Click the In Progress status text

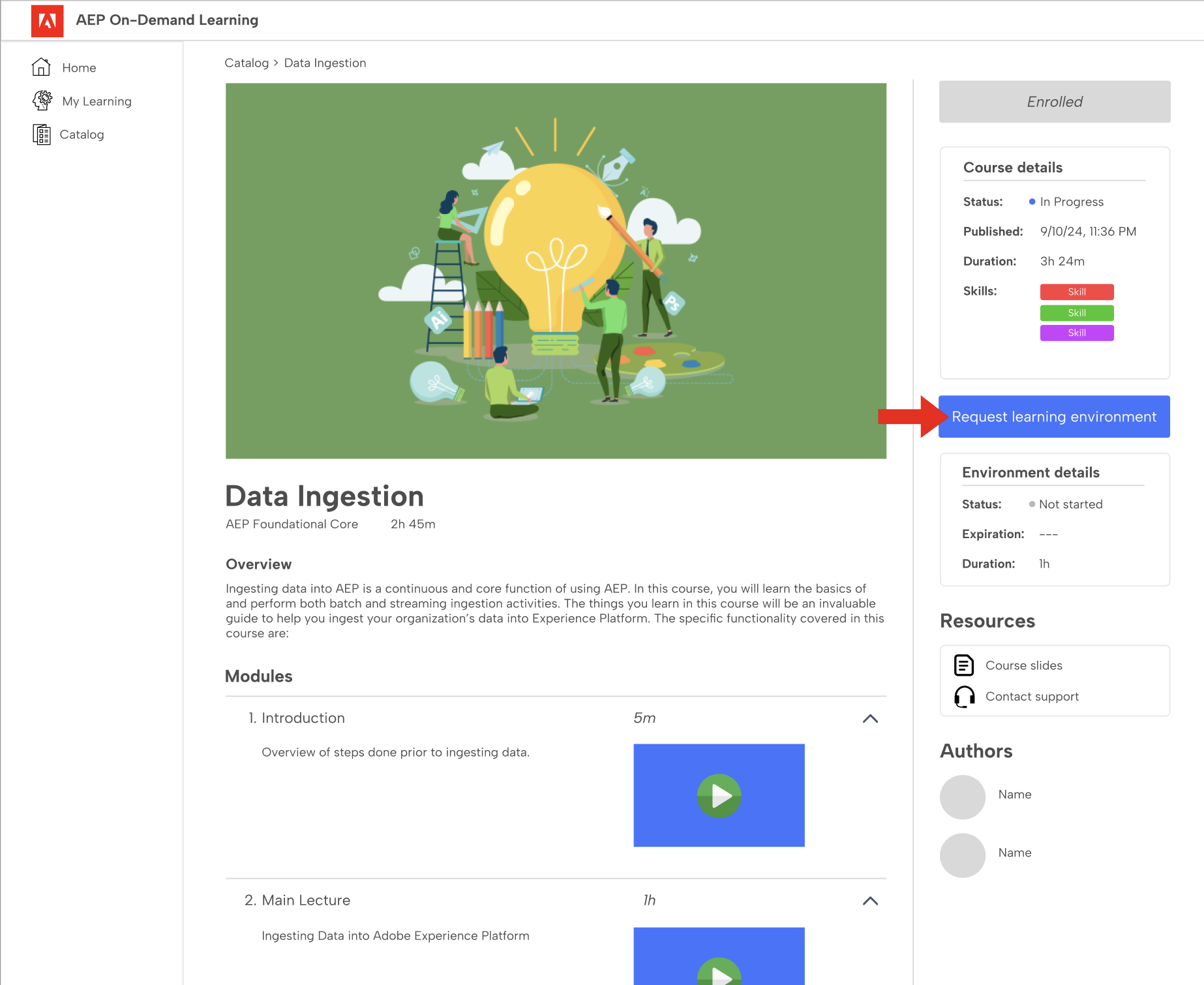1072,202
